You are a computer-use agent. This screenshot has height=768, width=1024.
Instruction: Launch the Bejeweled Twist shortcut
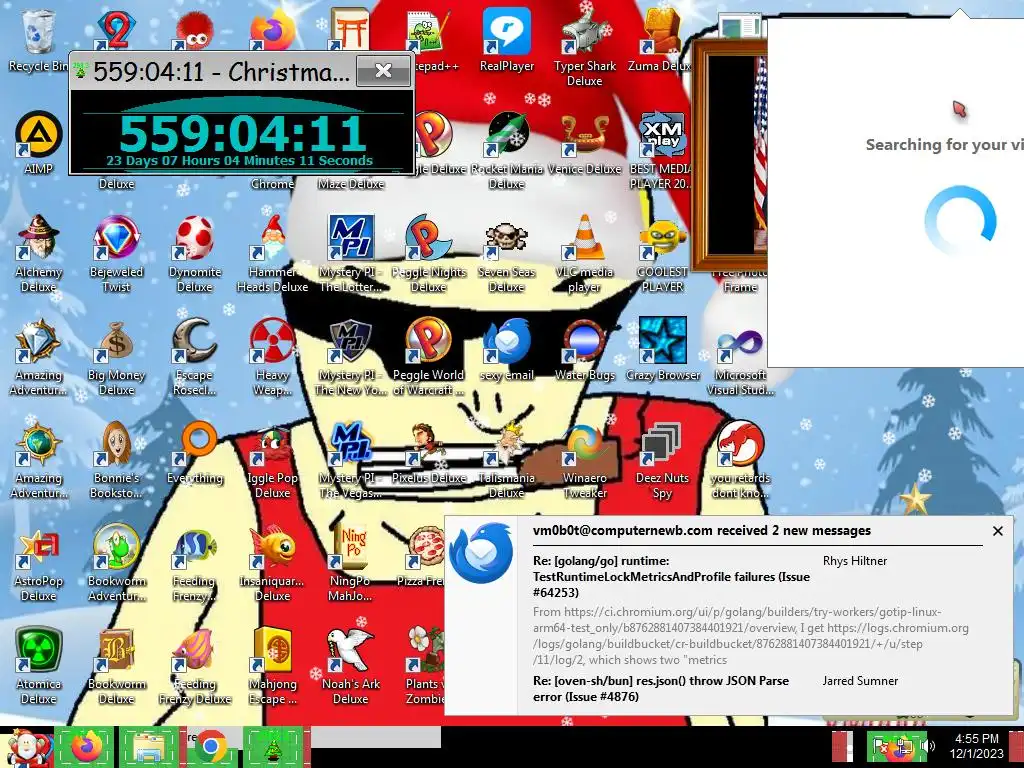point(116,253)
